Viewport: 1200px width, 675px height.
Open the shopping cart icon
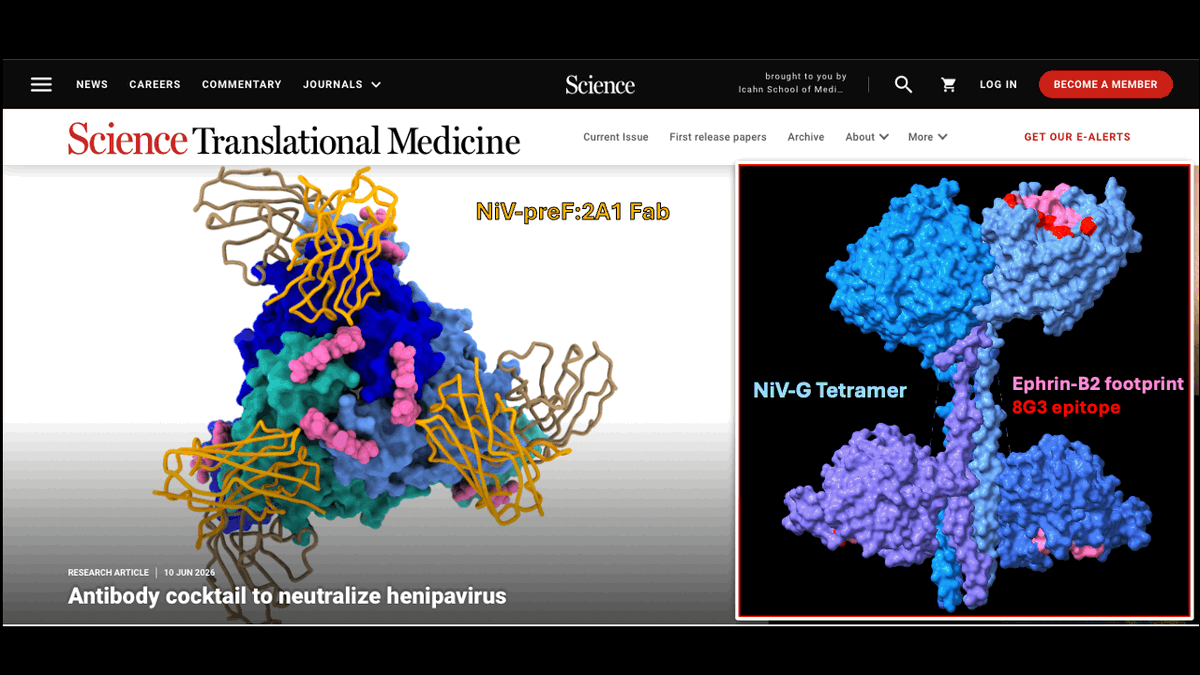(949, 85)
